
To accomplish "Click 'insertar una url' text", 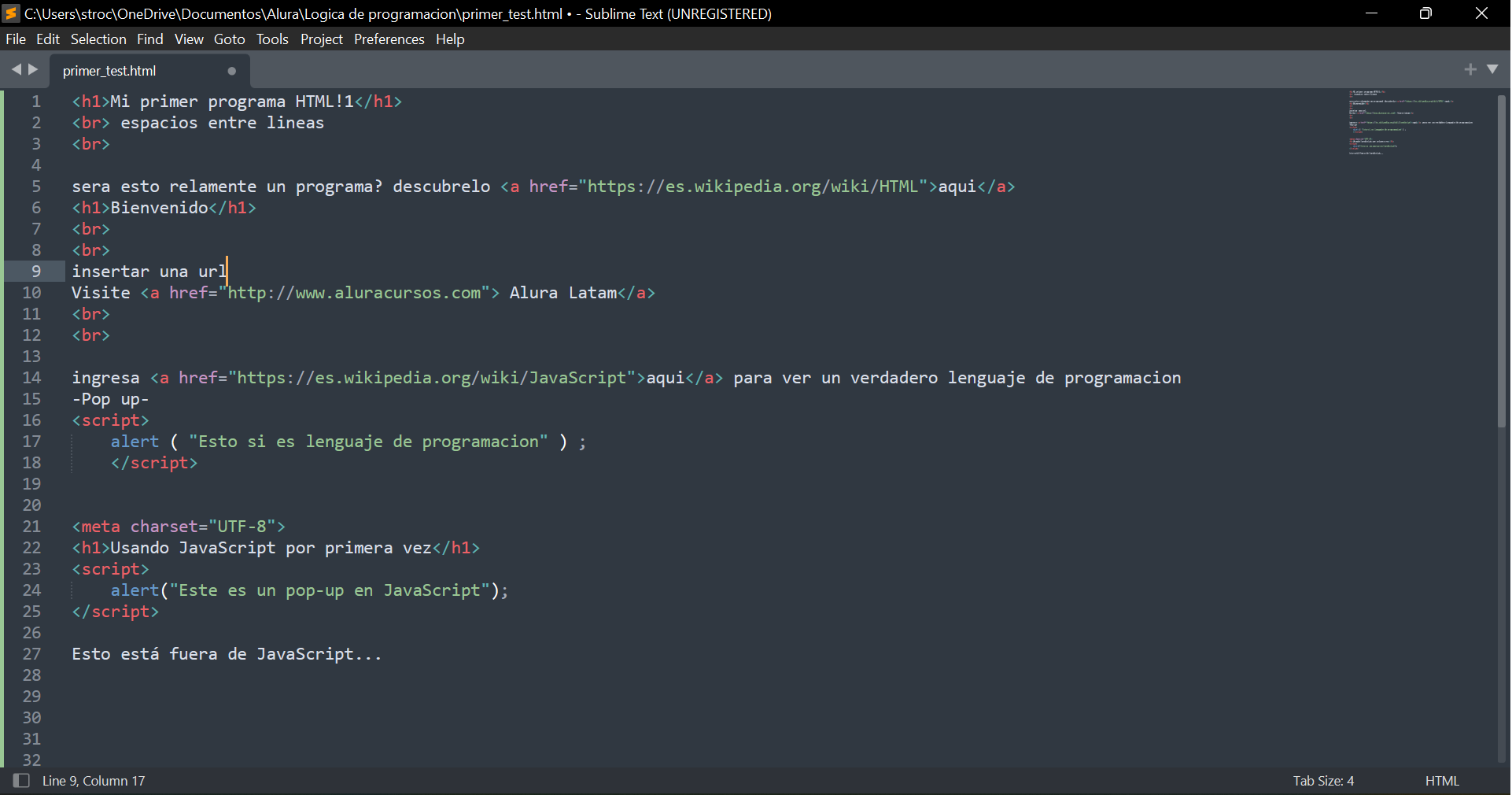I will [149, 272].
